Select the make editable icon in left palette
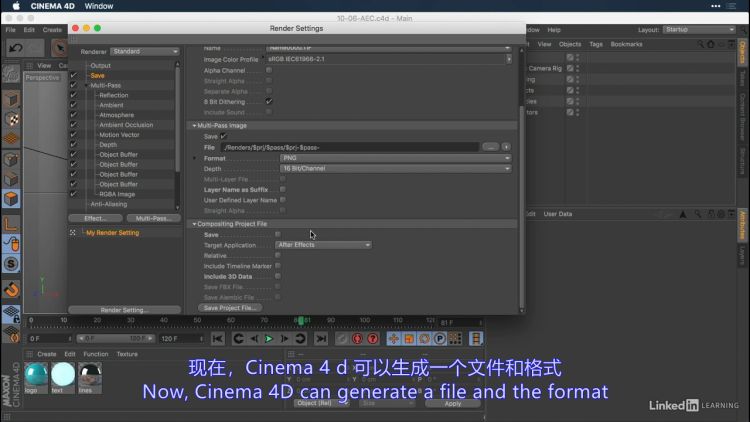This screenshot has height=422, width=750. click(x=11, y=73)
